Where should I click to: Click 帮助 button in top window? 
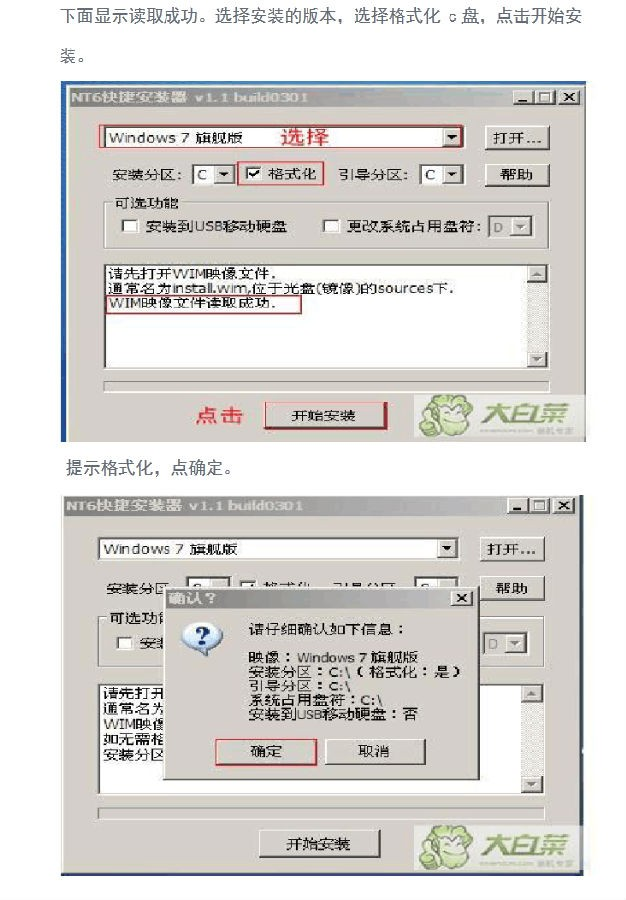click(517, 174)
